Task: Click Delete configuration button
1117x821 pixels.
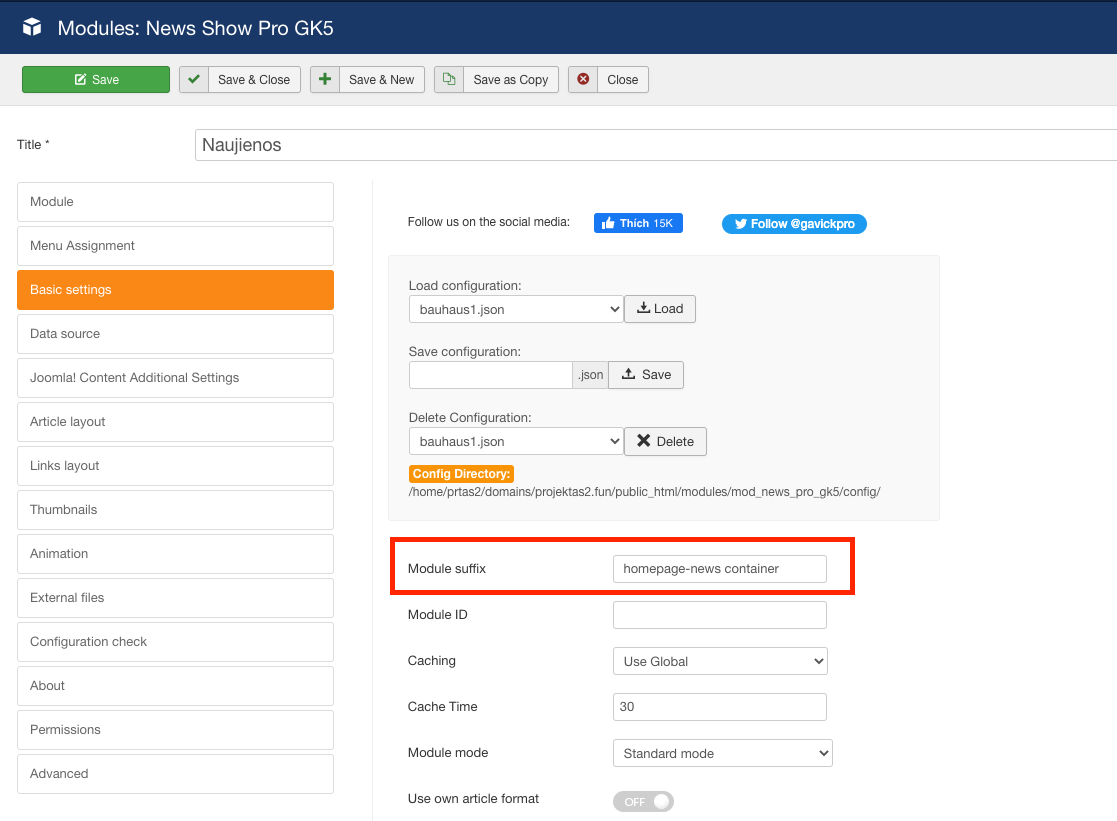Action: 665,441
